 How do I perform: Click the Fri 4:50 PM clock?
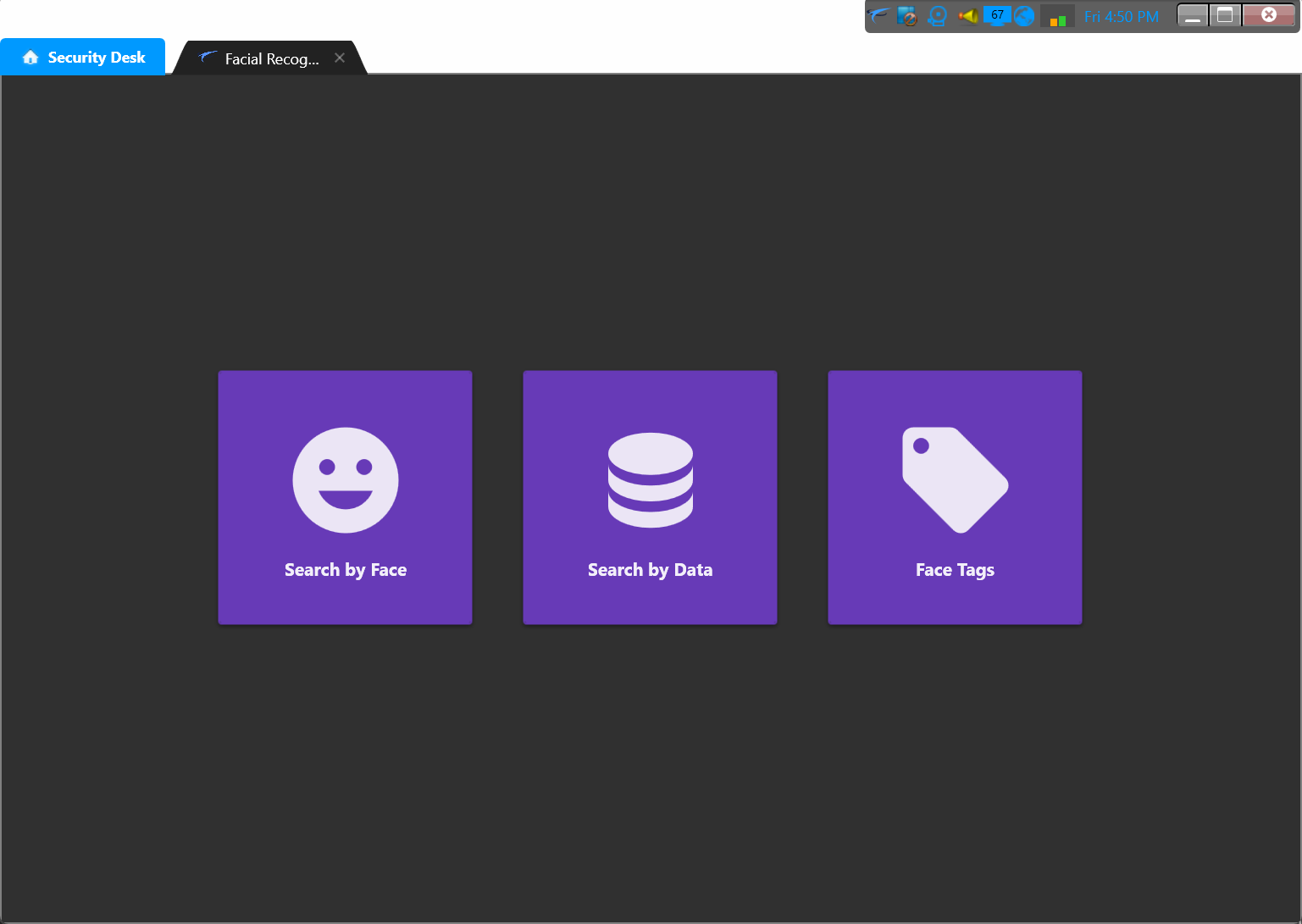click(x=1121, y=17)
